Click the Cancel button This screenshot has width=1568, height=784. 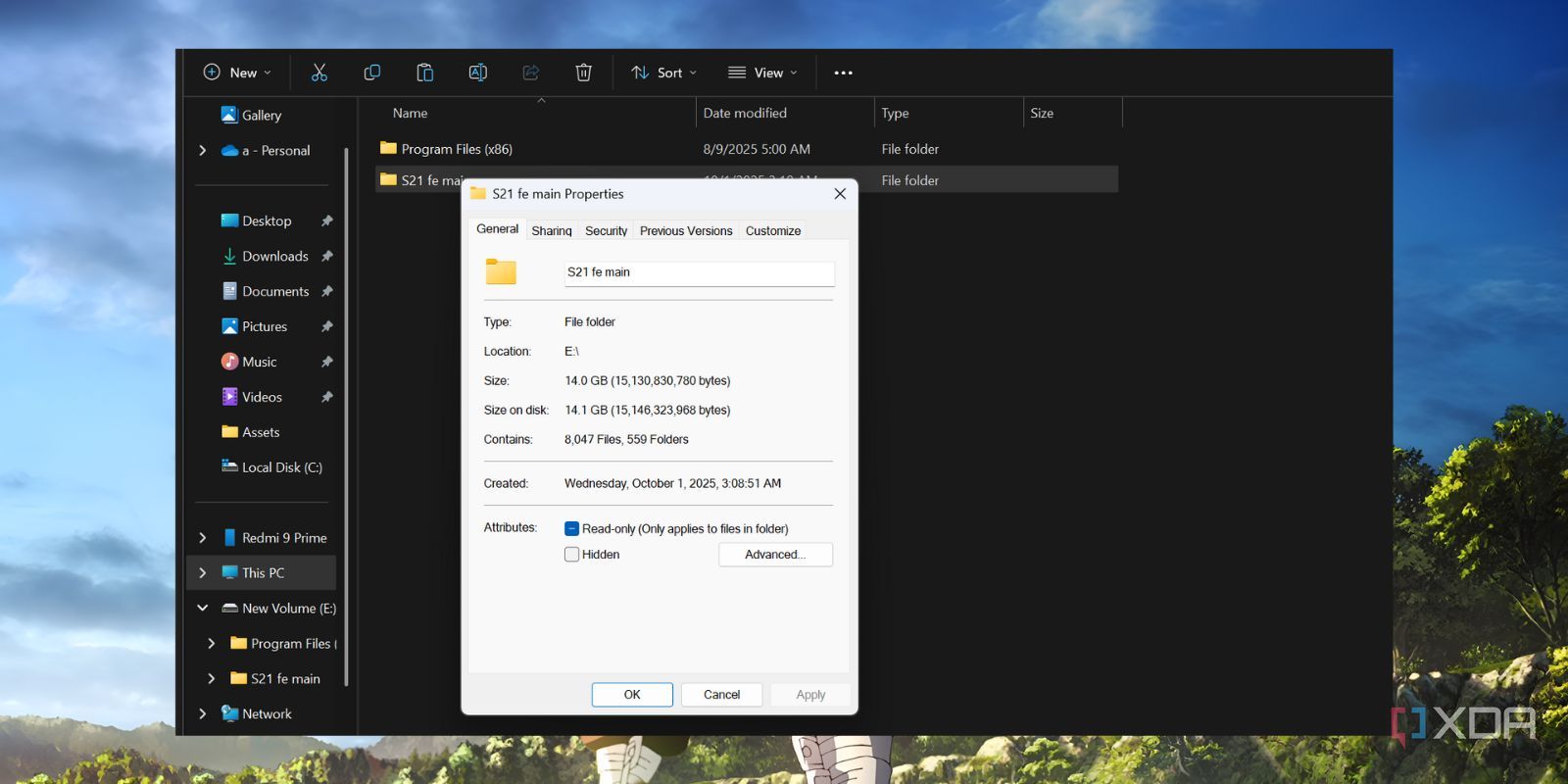pos(722,695)
